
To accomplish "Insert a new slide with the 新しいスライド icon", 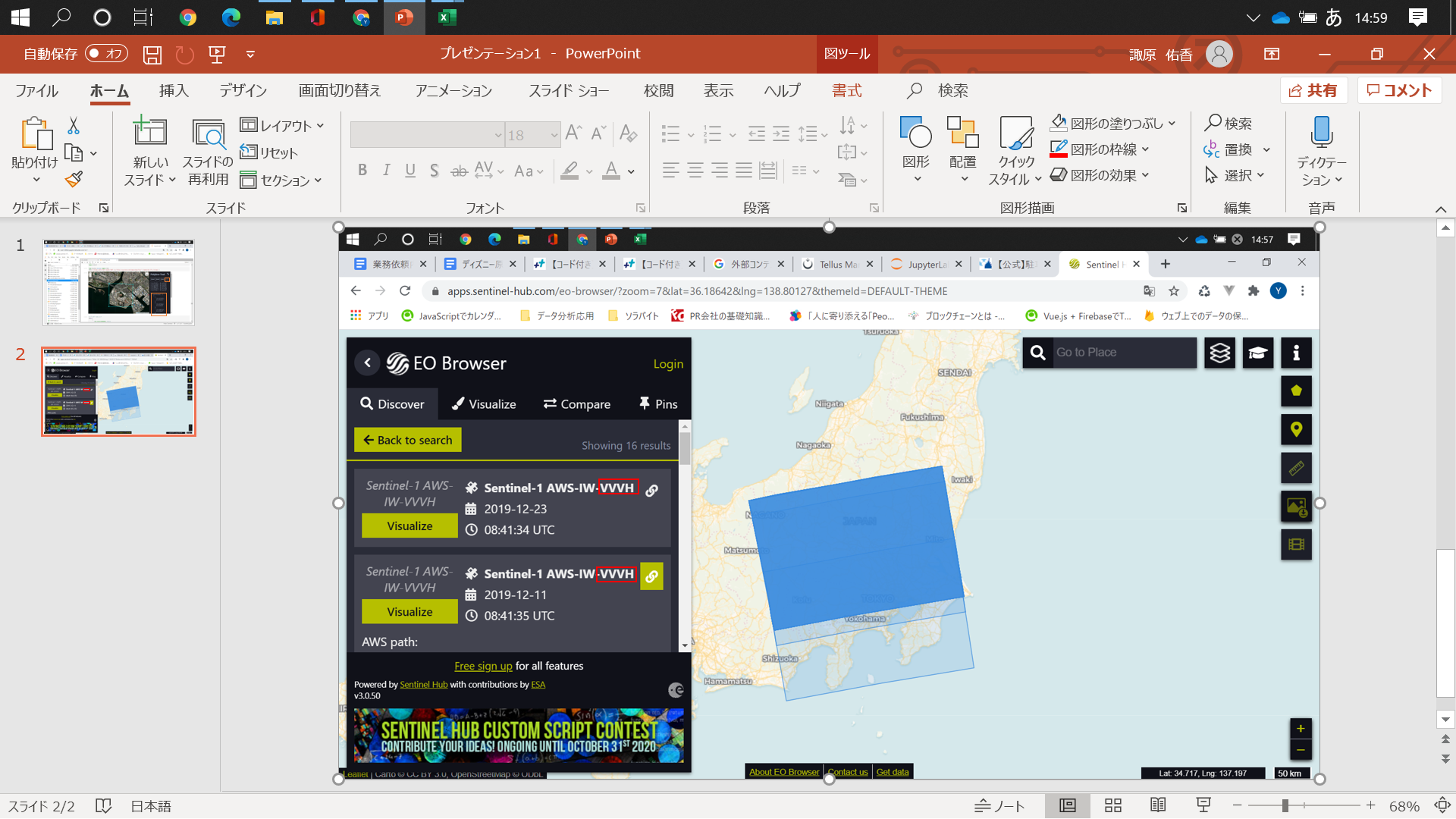I will 150,131.
